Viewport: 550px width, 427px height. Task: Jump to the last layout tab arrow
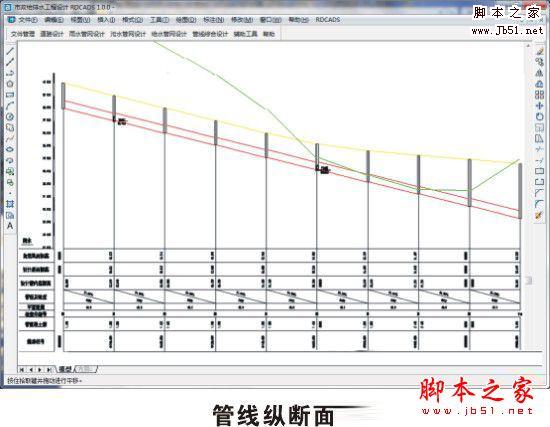pos(49,369)
